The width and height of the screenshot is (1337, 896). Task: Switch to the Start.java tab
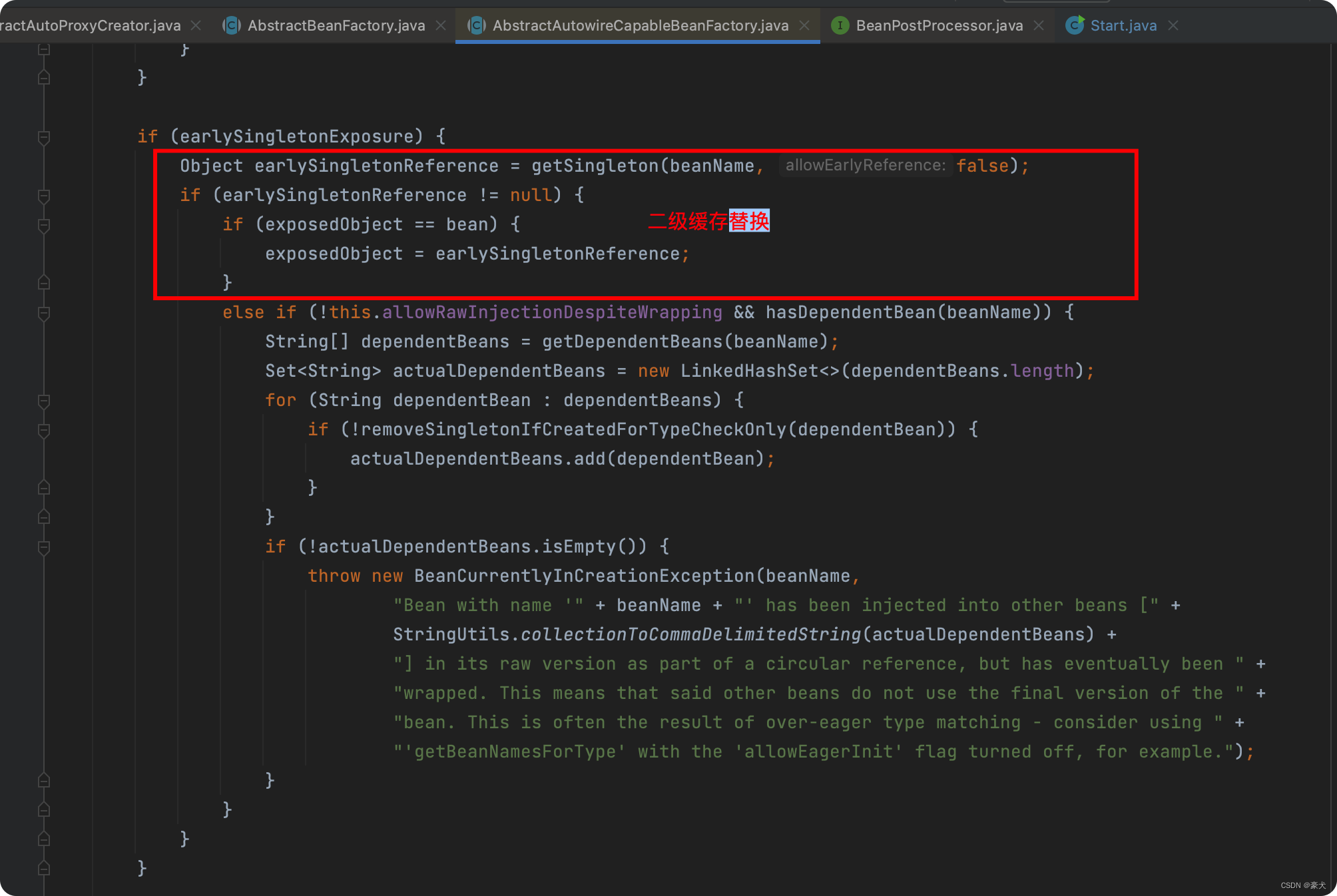[x=1123, y=25]
